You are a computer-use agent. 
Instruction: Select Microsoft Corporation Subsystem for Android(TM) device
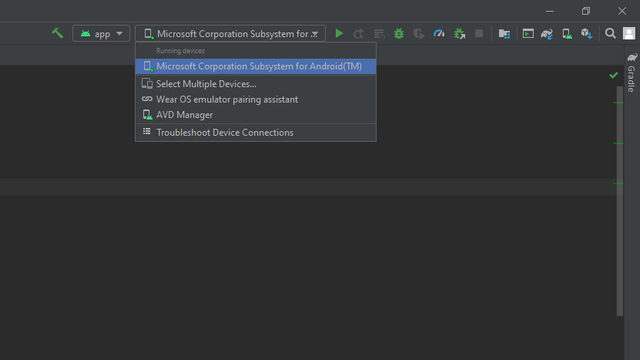(x=256, y=66)
